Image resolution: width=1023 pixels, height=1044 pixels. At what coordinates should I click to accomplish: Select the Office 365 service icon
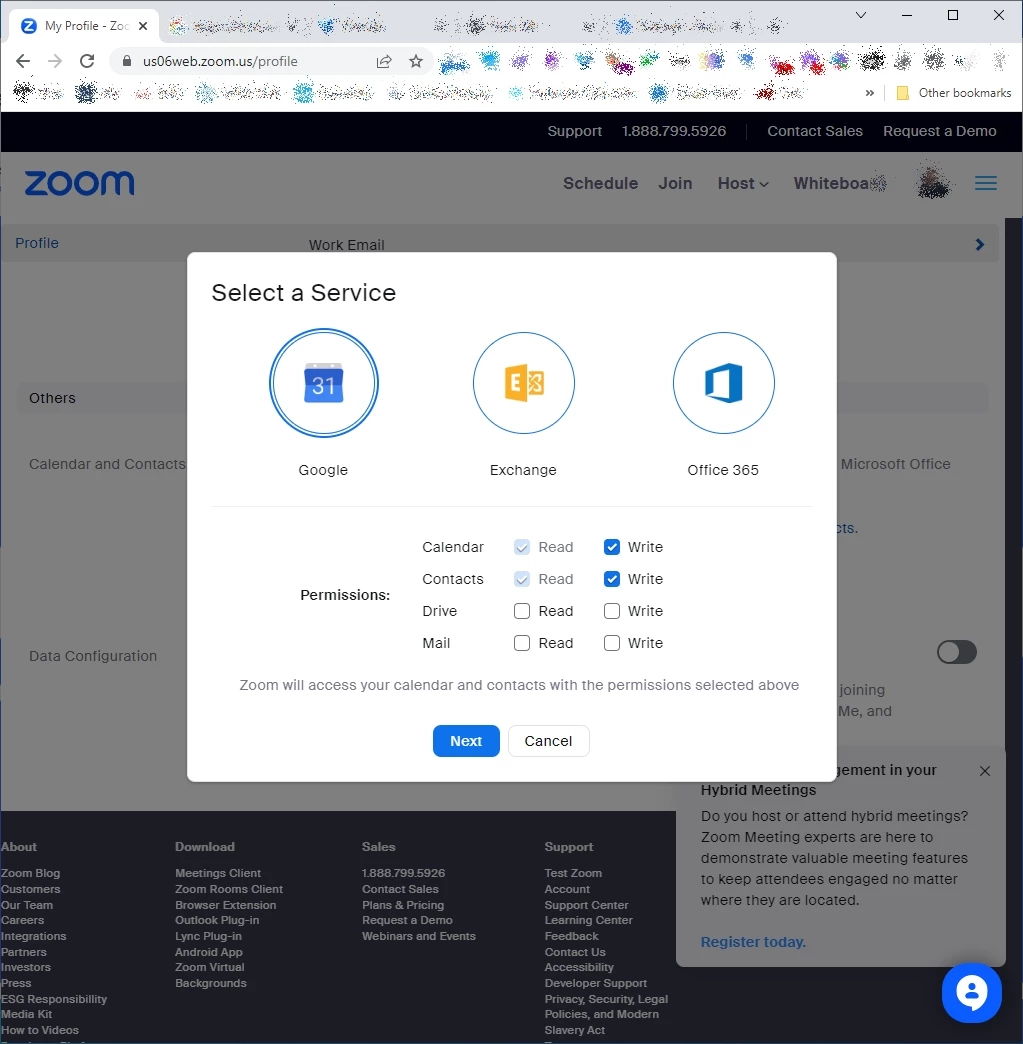point(723,383)
